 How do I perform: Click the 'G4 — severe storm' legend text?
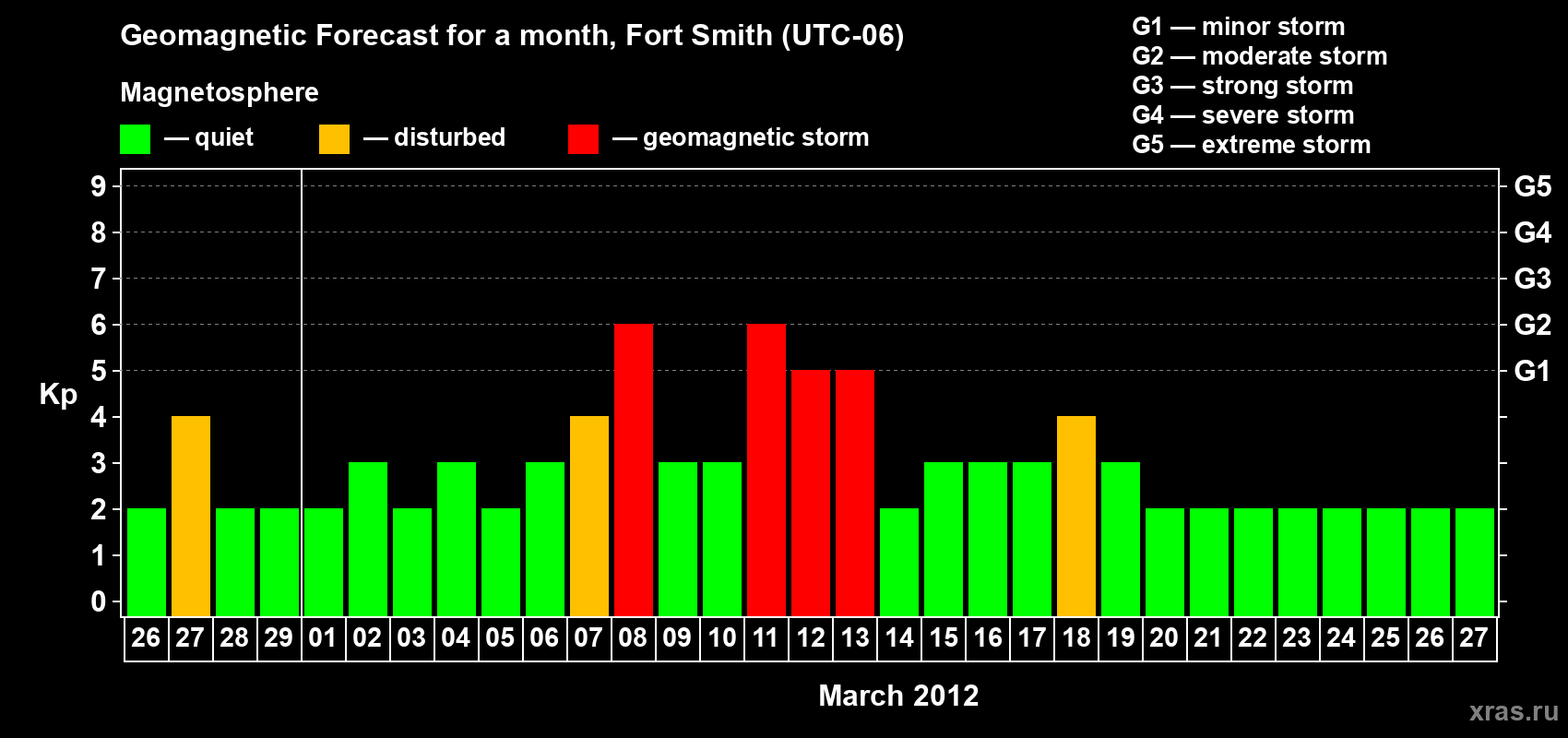(x=1243, y=115)
